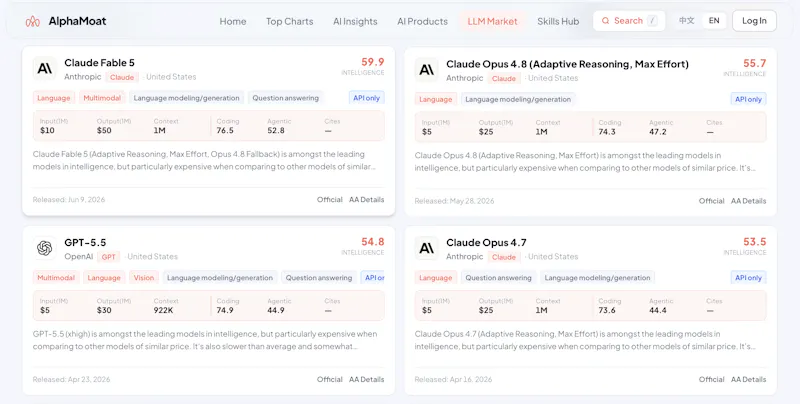Open Official link for Claude Opus 4.7

coord(712,380)
